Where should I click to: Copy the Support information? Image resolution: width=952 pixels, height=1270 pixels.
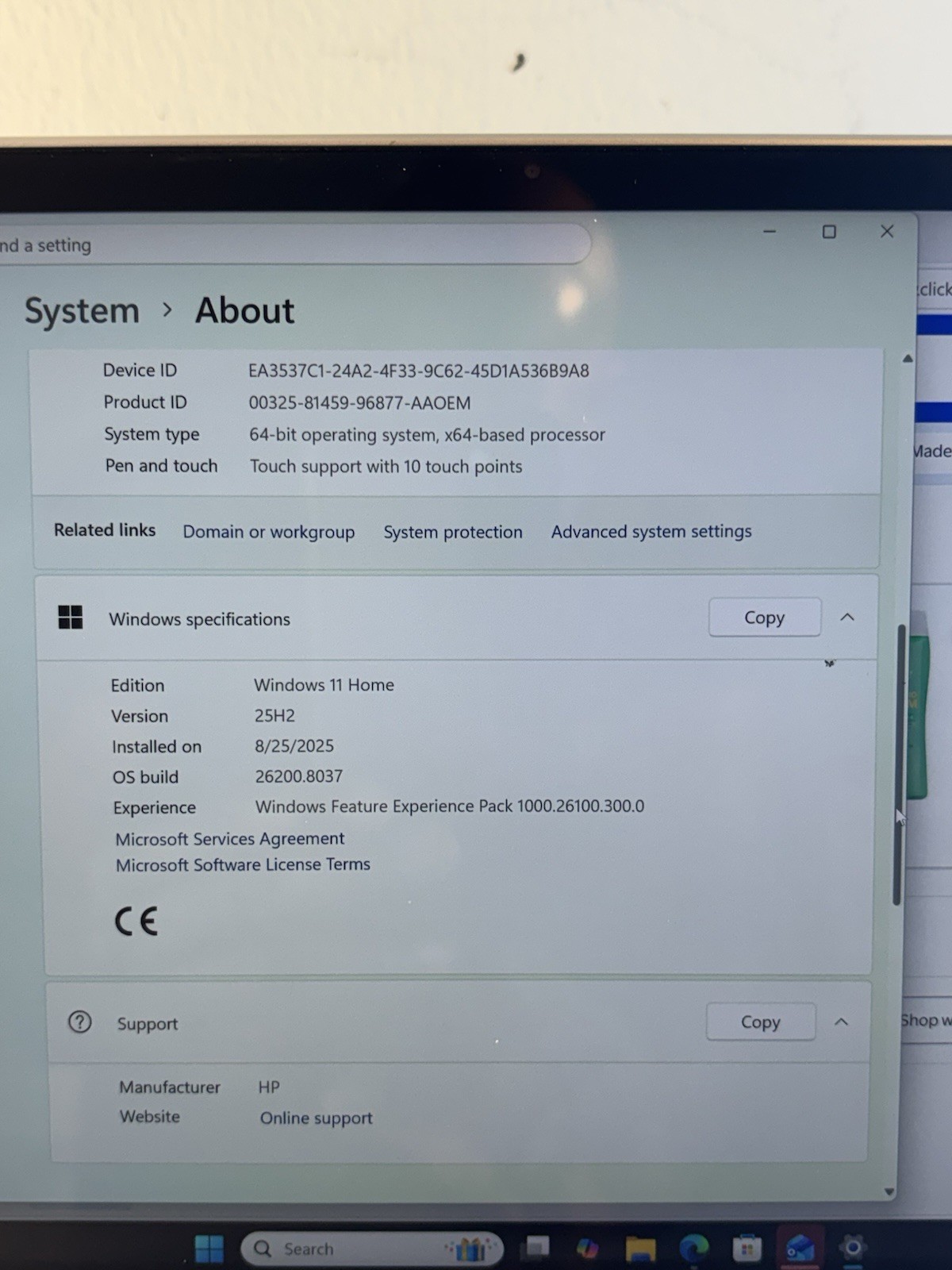(760, 1022)
